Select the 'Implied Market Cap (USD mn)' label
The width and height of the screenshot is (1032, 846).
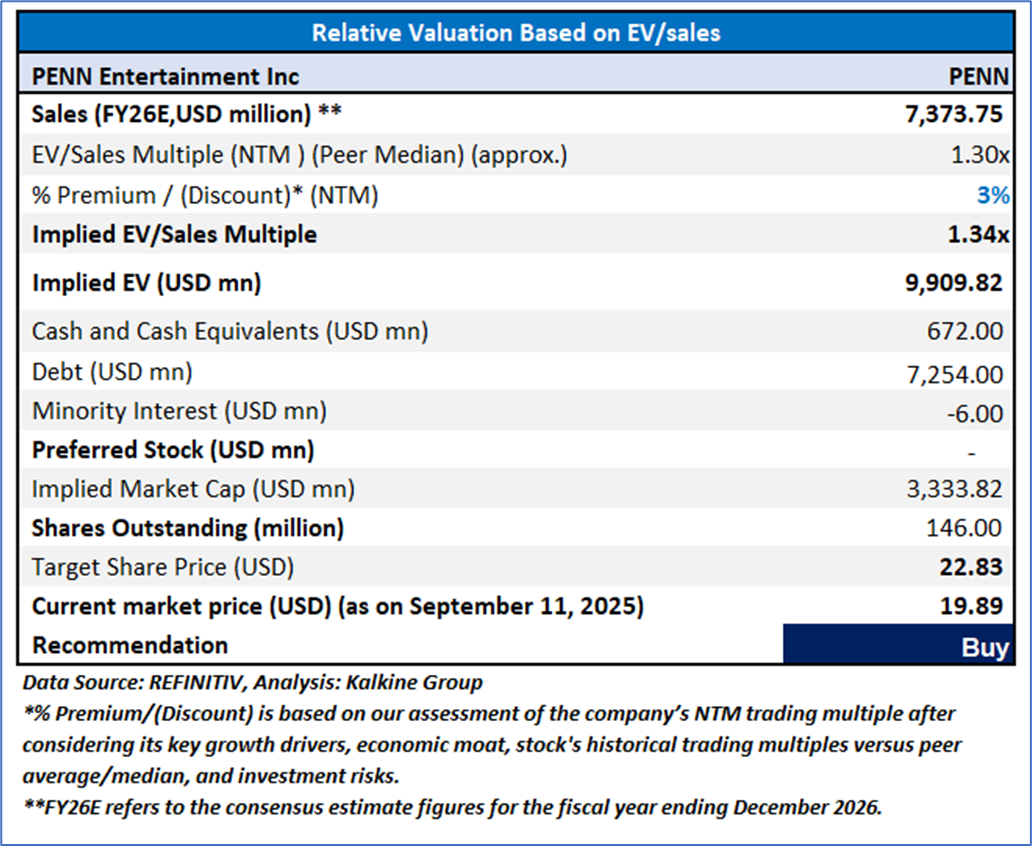coord(194,489)
